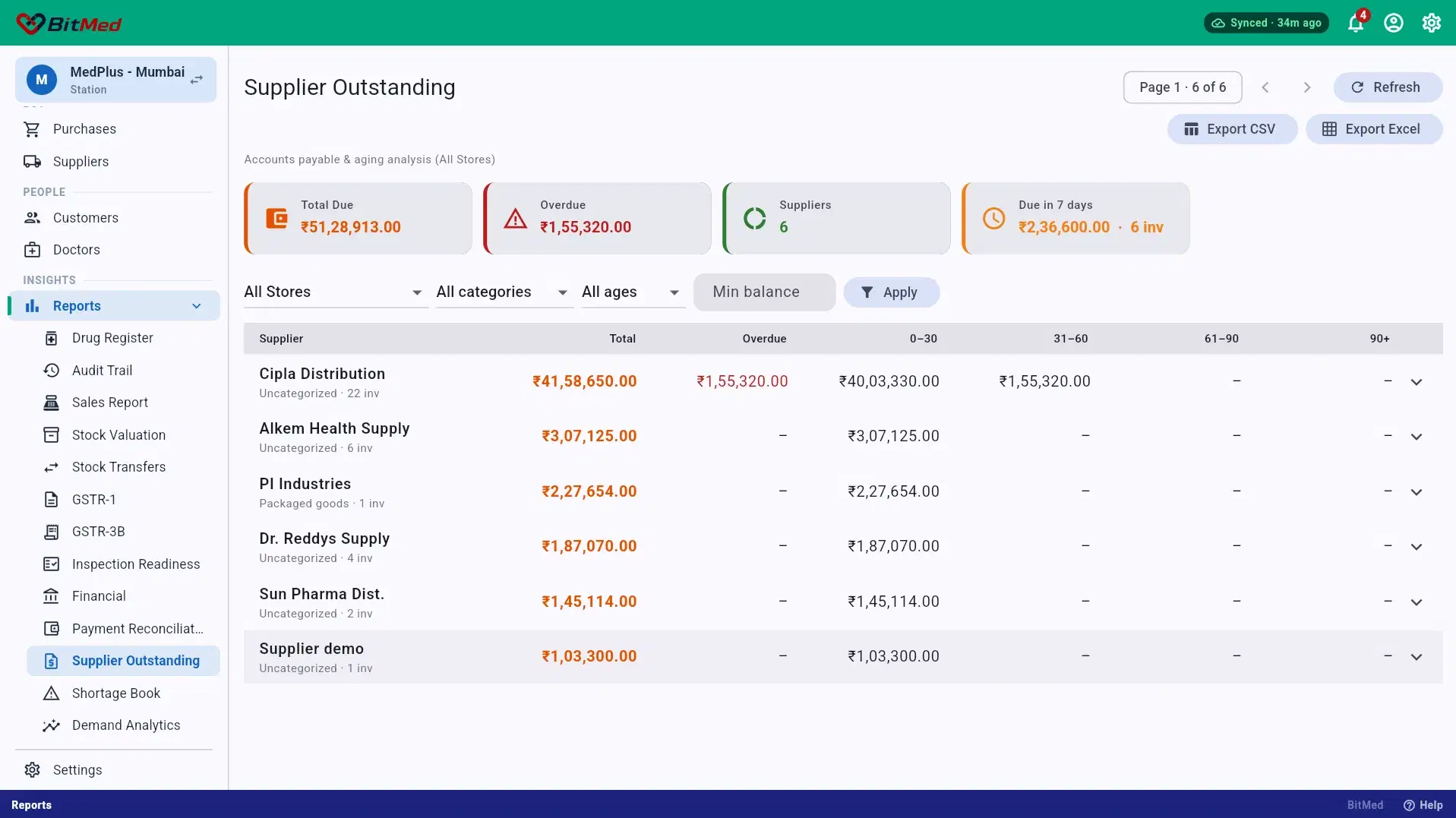Click the sidebar Settings gear icon
1456x818 pixels.
tap(32, 770)
